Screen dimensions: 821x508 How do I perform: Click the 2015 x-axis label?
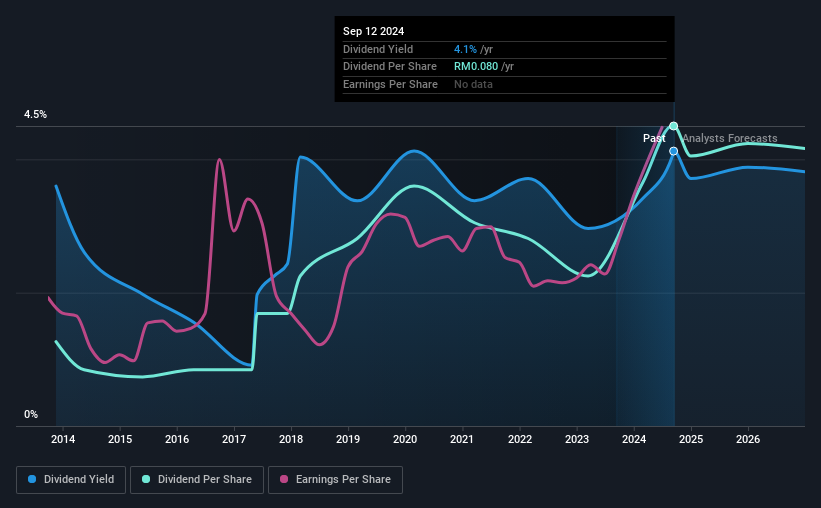click(120, 439)
